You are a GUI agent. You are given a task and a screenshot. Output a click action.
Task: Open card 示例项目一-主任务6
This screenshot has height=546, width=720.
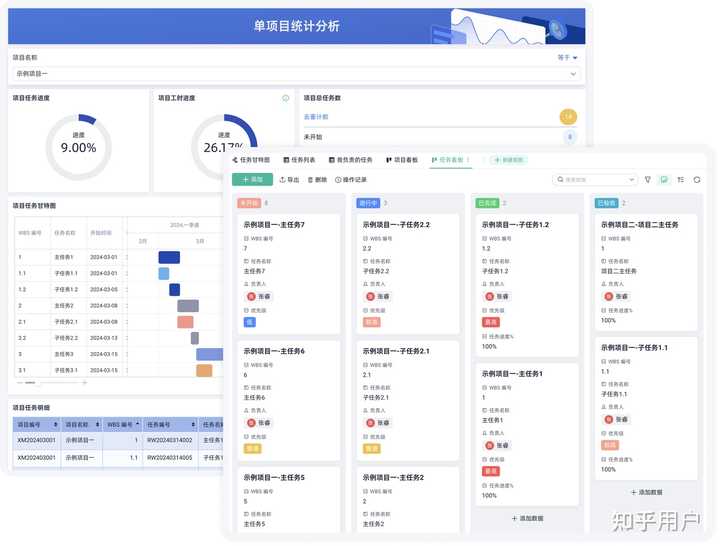click(x=289, y=400)
